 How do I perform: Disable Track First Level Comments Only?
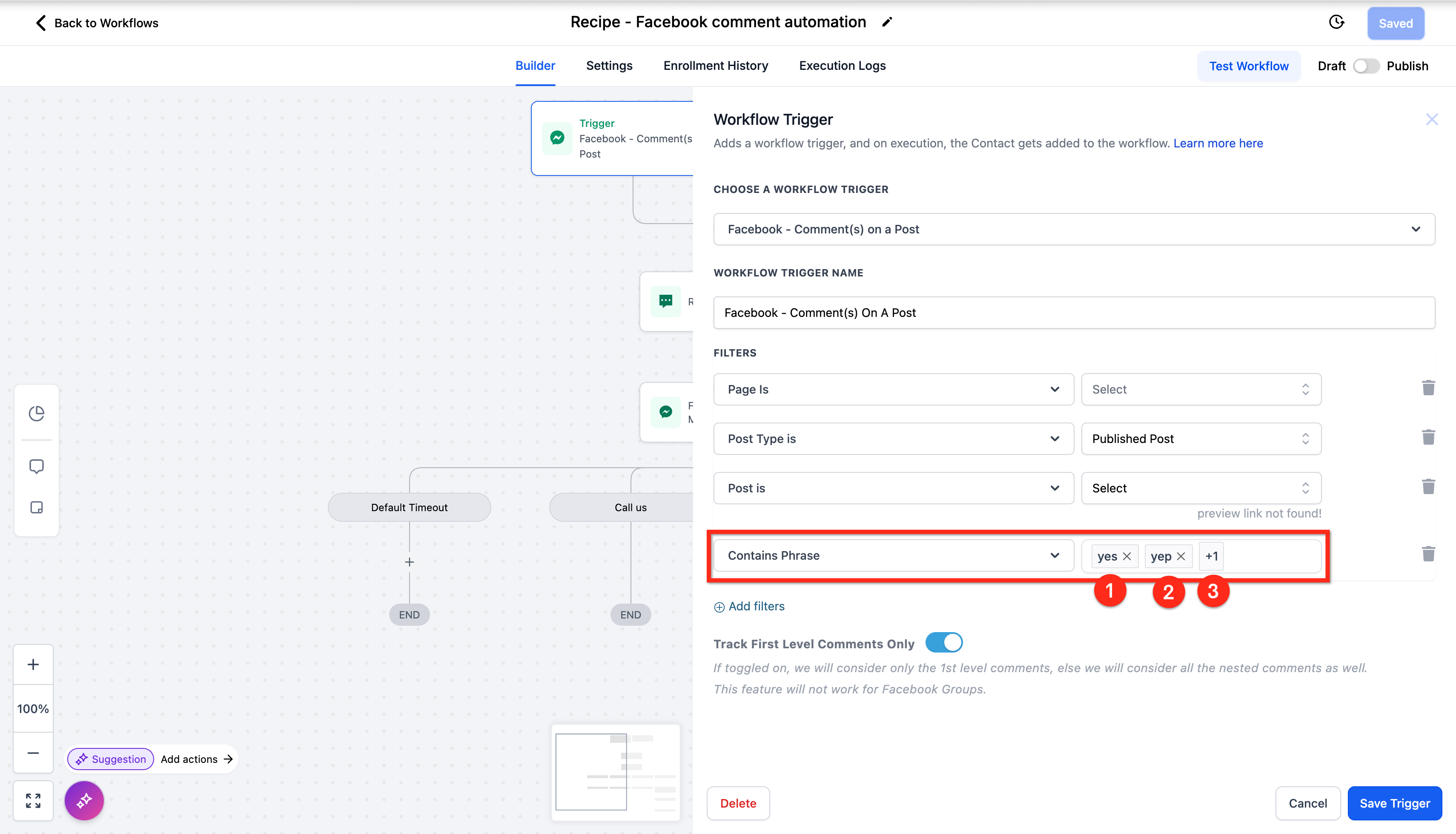tap(944, 643)
